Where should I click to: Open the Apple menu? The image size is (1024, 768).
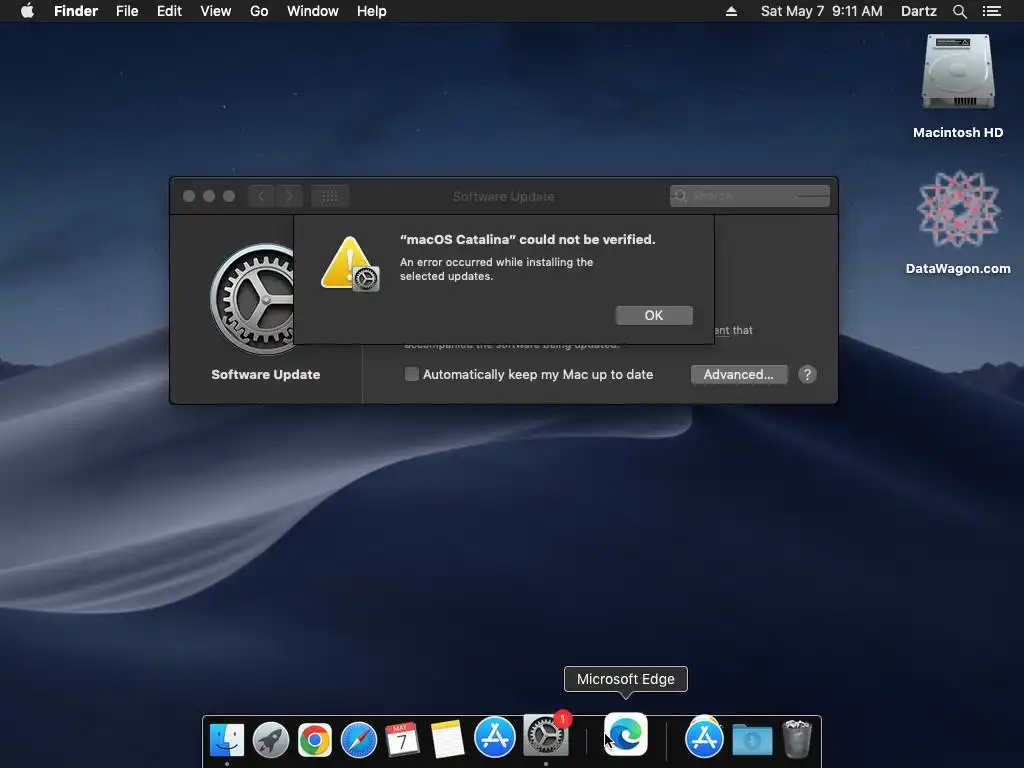27,11
